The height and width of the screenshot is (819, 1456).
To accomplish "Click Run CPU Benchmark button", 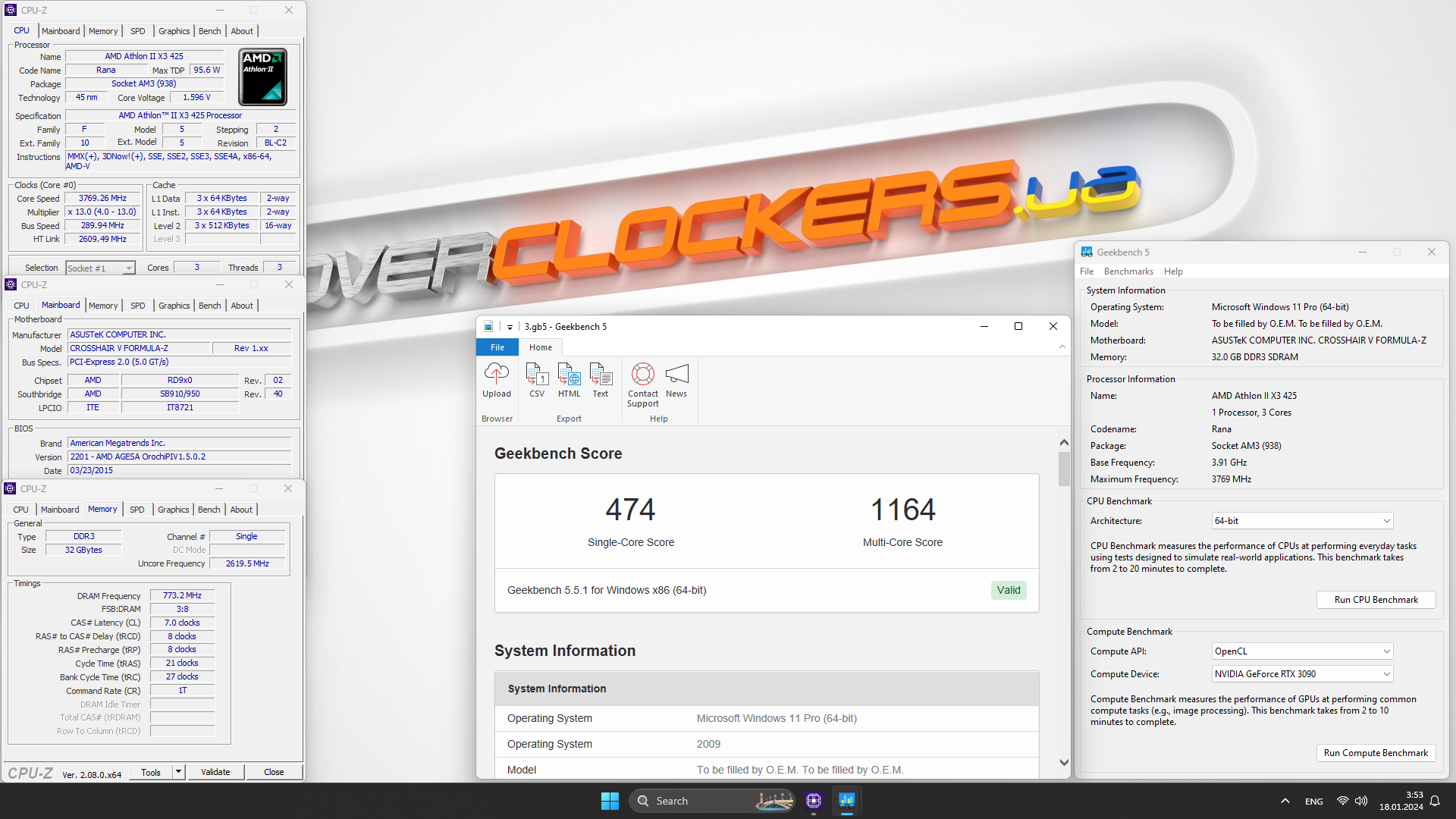I will tap(1376, 600).
